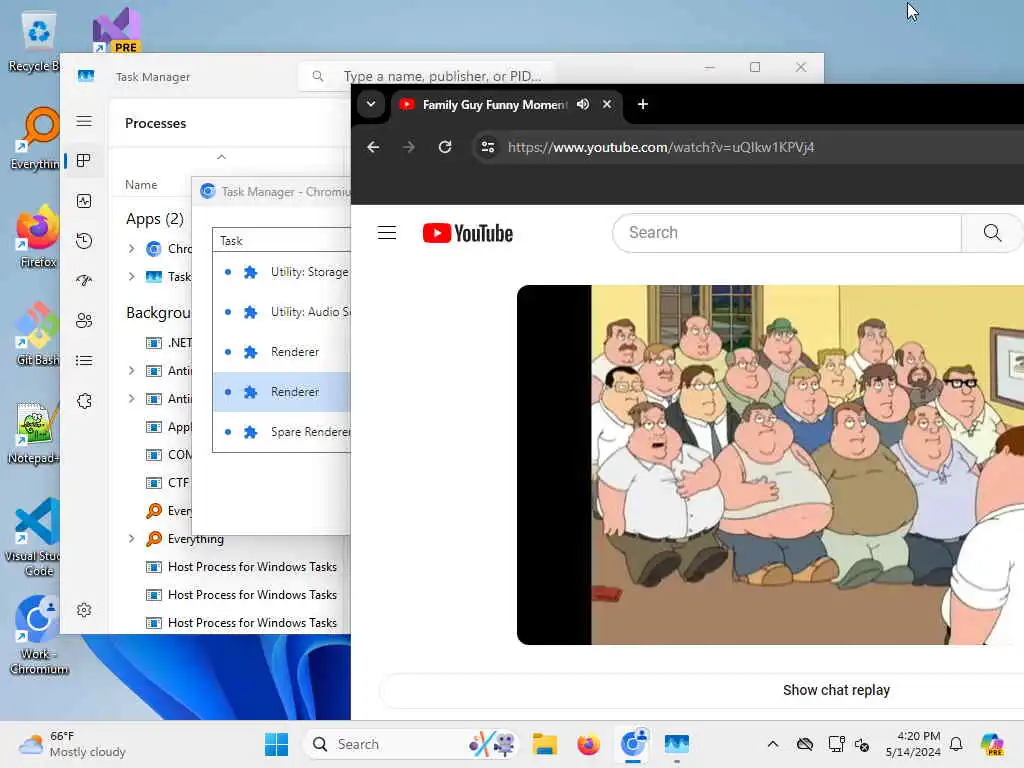Click the YouTube search box

click(x=787, y=232)
